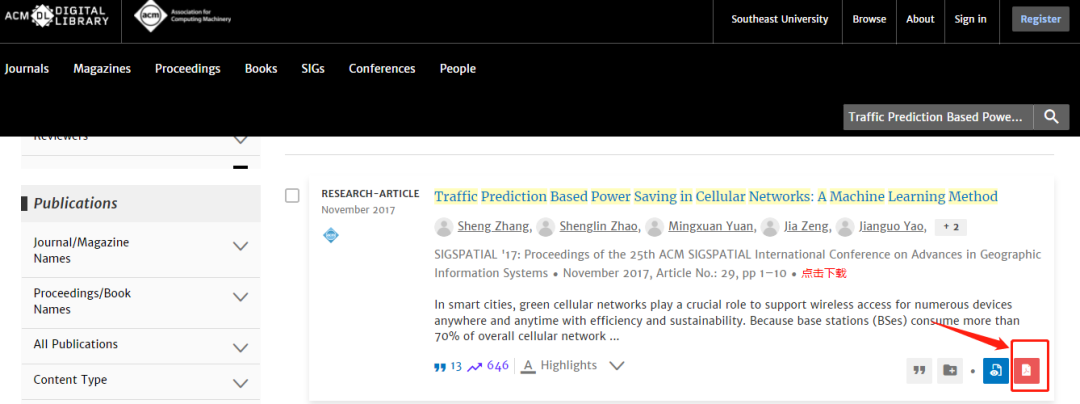Click the search magnifier icon
1080x404 pixels.
click(x=1050, y=117)
